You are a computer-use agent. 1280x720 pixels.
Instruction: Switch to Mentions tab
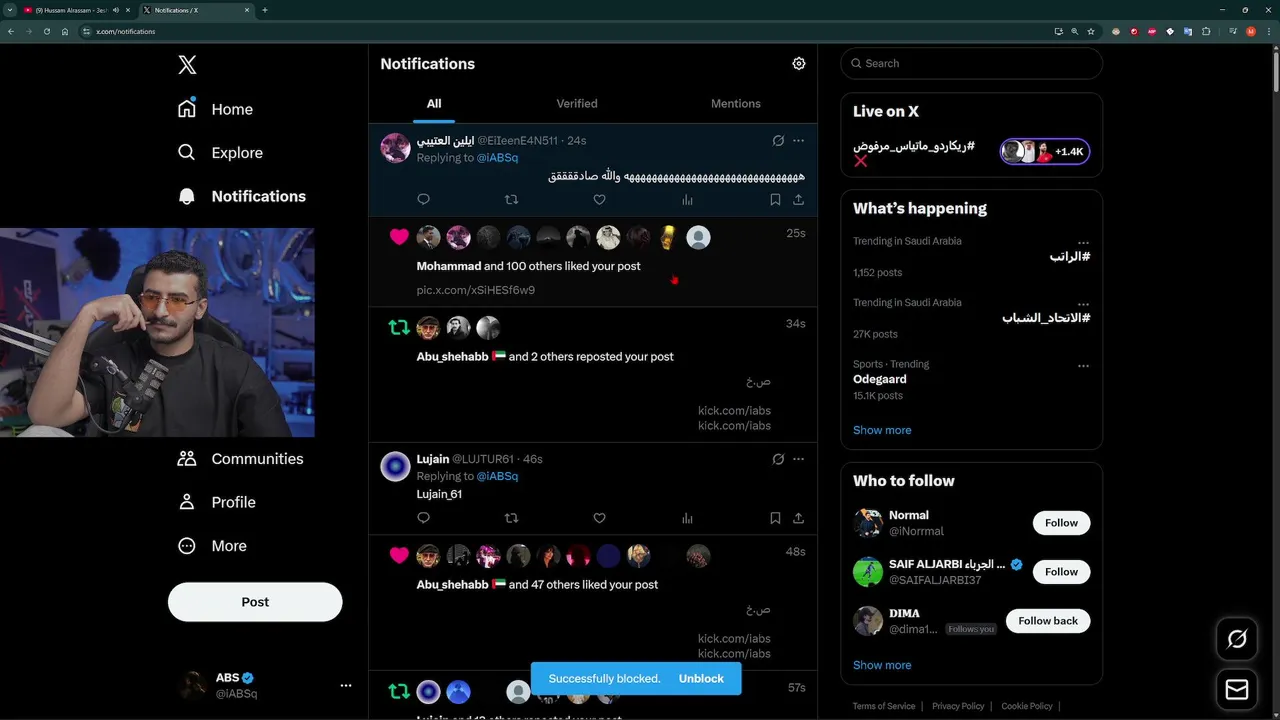click(736, 104)
